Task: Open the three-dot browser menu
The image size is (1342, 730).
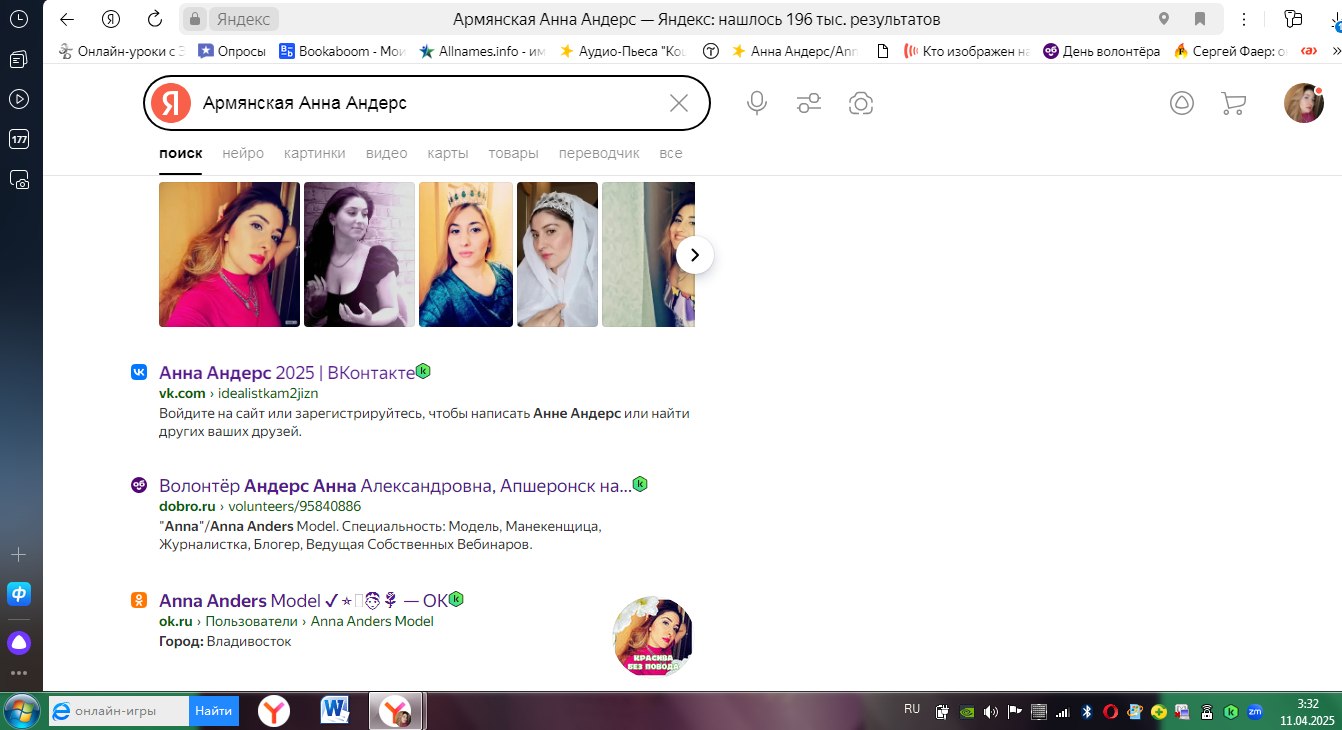Action: [1244, 19]
